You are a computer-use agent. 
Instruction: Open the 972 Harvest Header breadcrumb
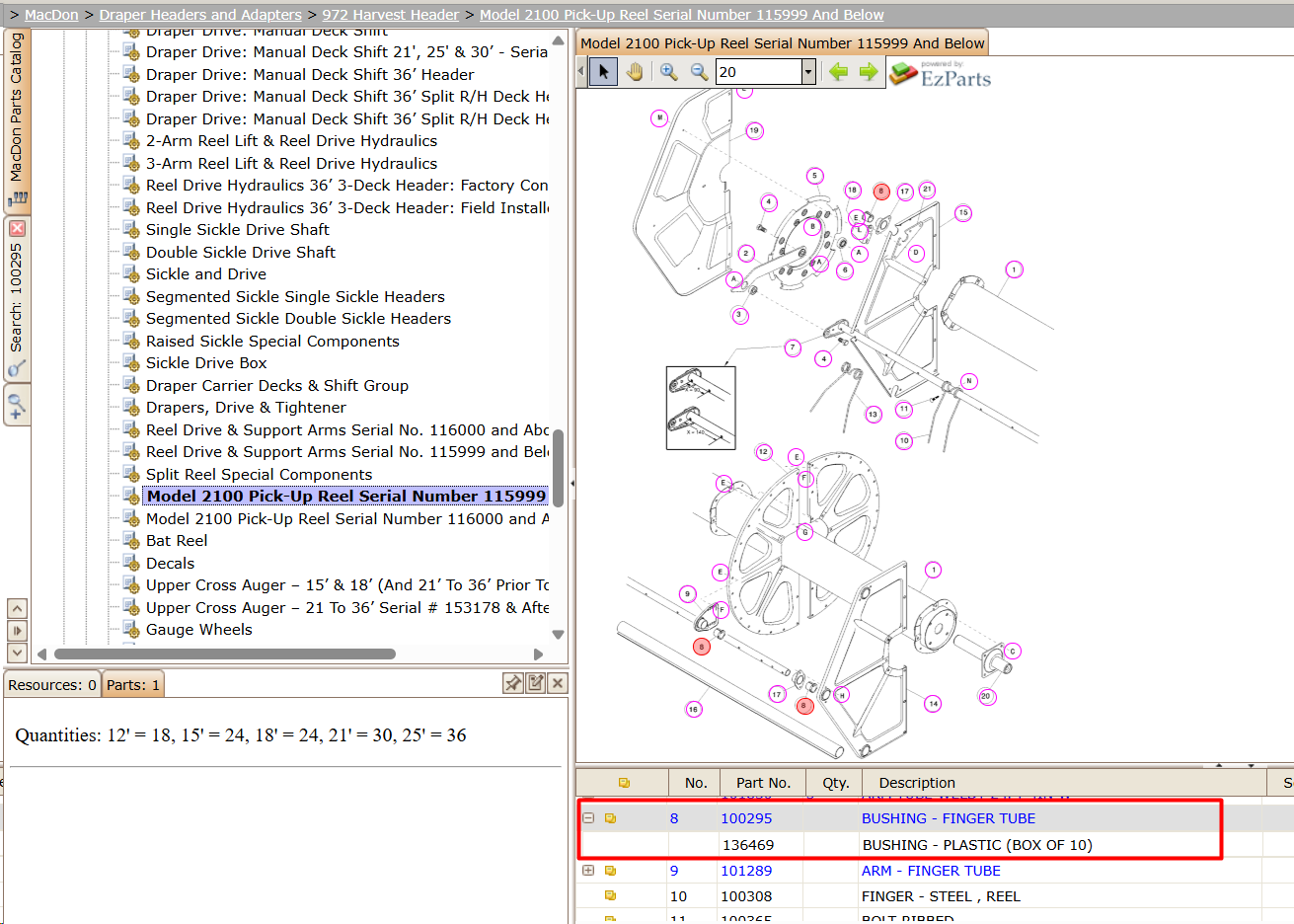pos(391,15)
